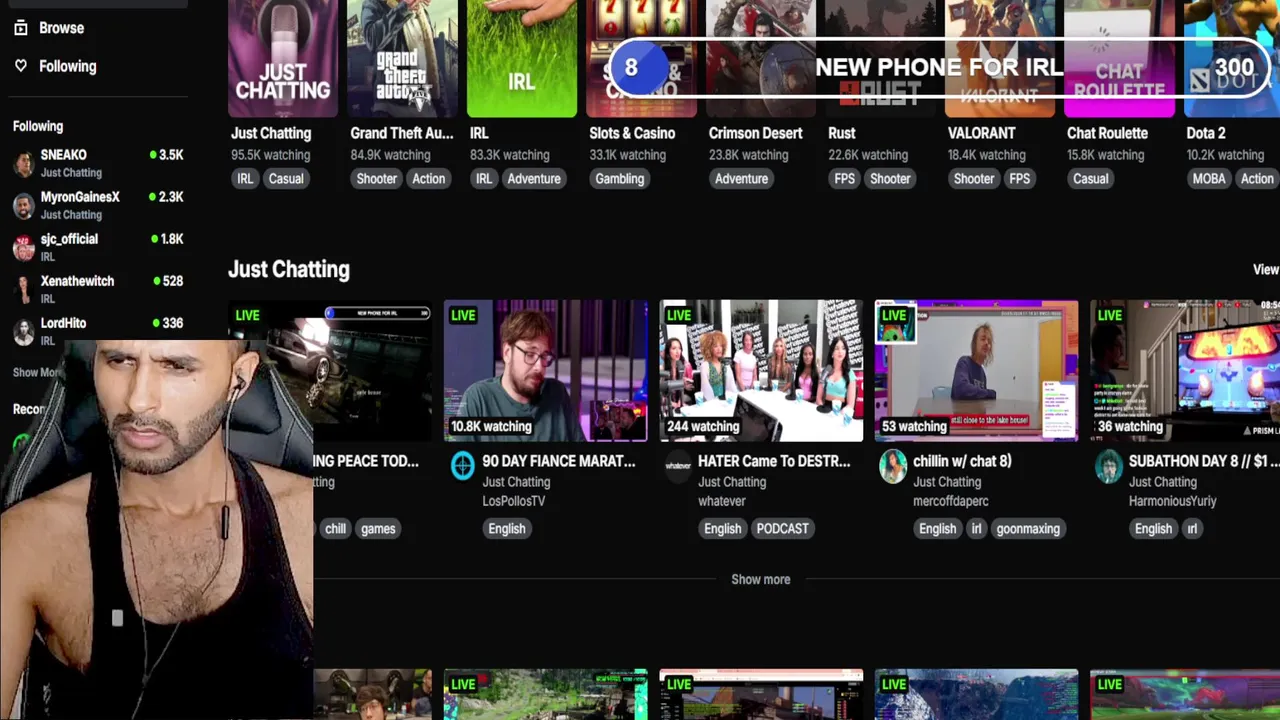
Task: Open chillin w/ chat stream thumbnail
Action: tap(977, 371)
